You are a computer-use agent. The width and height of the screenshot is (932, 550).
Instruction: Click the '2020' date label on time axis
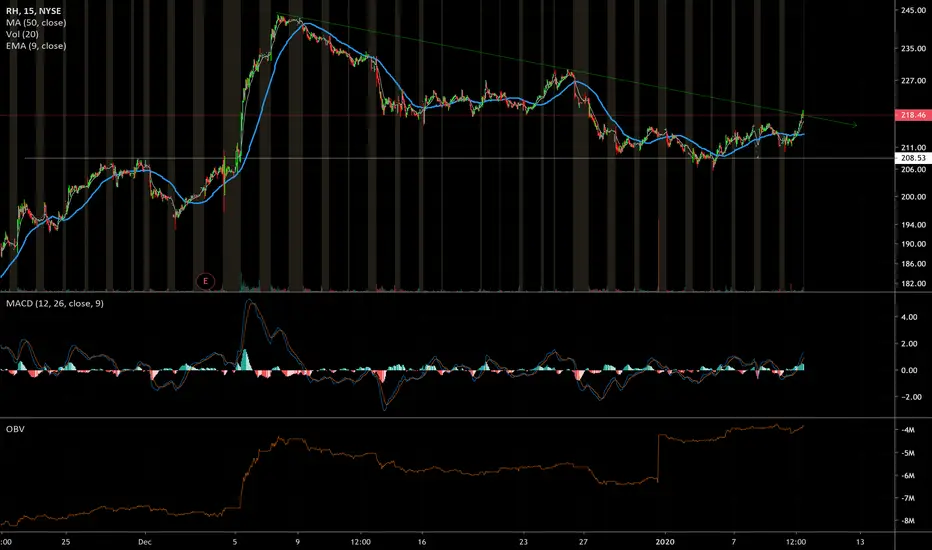(665, 542)
